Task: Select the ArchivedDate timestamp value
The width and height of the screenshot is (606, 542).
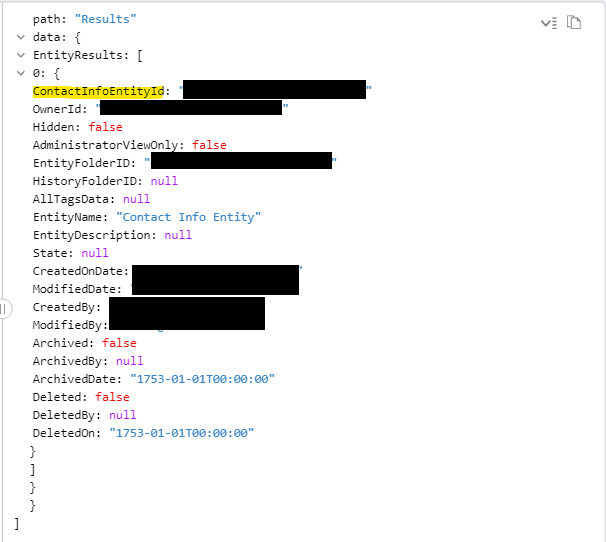Action: pos(202,379)
